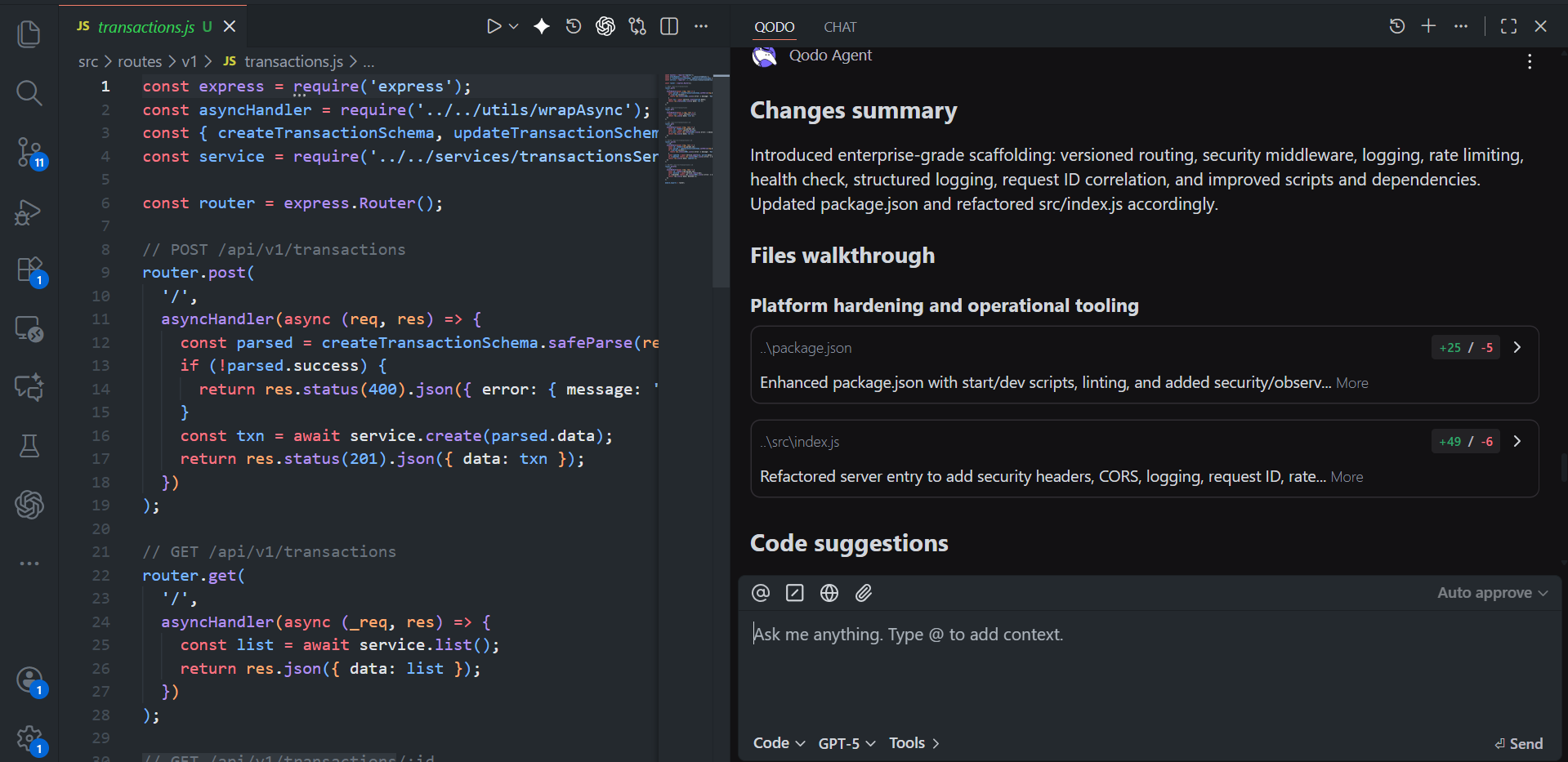Expand the package.json file change entry

coord(1517,347)
